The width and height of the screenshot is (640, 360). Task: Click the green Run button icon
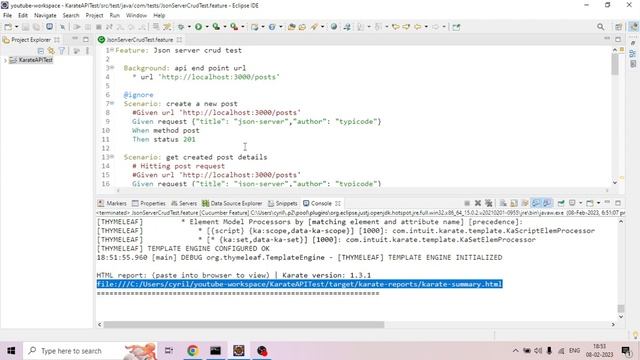(x=198, y=27)
